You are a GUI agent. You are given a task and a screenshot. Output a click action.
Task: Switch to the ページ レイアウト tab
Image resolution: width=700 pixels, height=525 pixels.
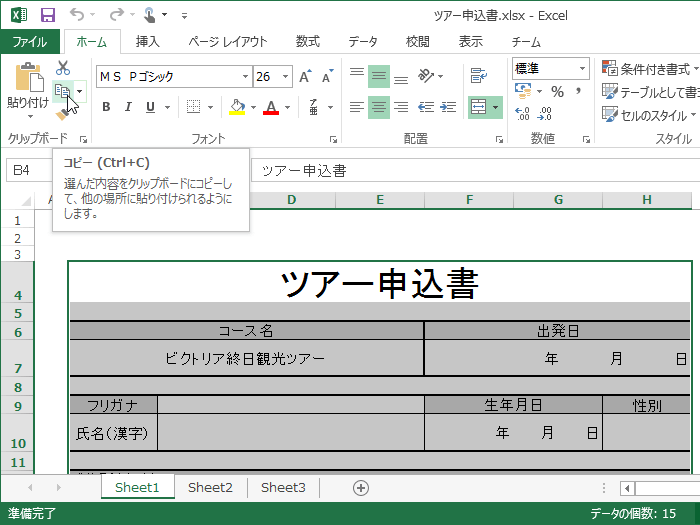[228, 42]
